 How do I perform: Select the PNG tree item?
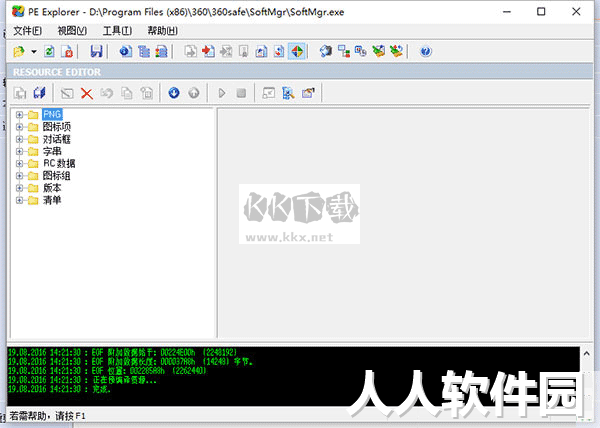click(x=52, y=114)
